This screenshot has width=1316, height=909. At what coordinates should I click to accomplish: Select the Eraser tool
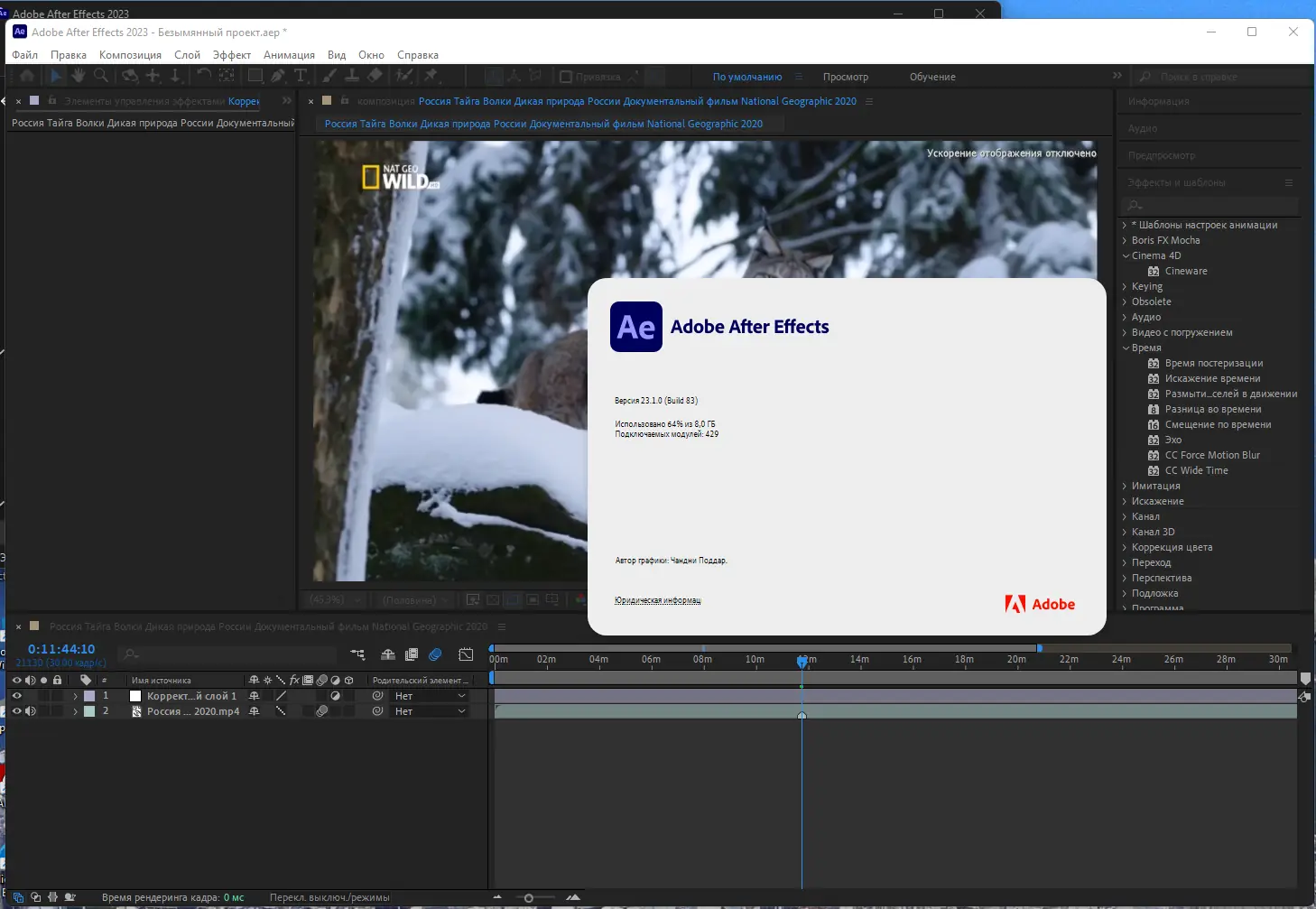[375, 76]
